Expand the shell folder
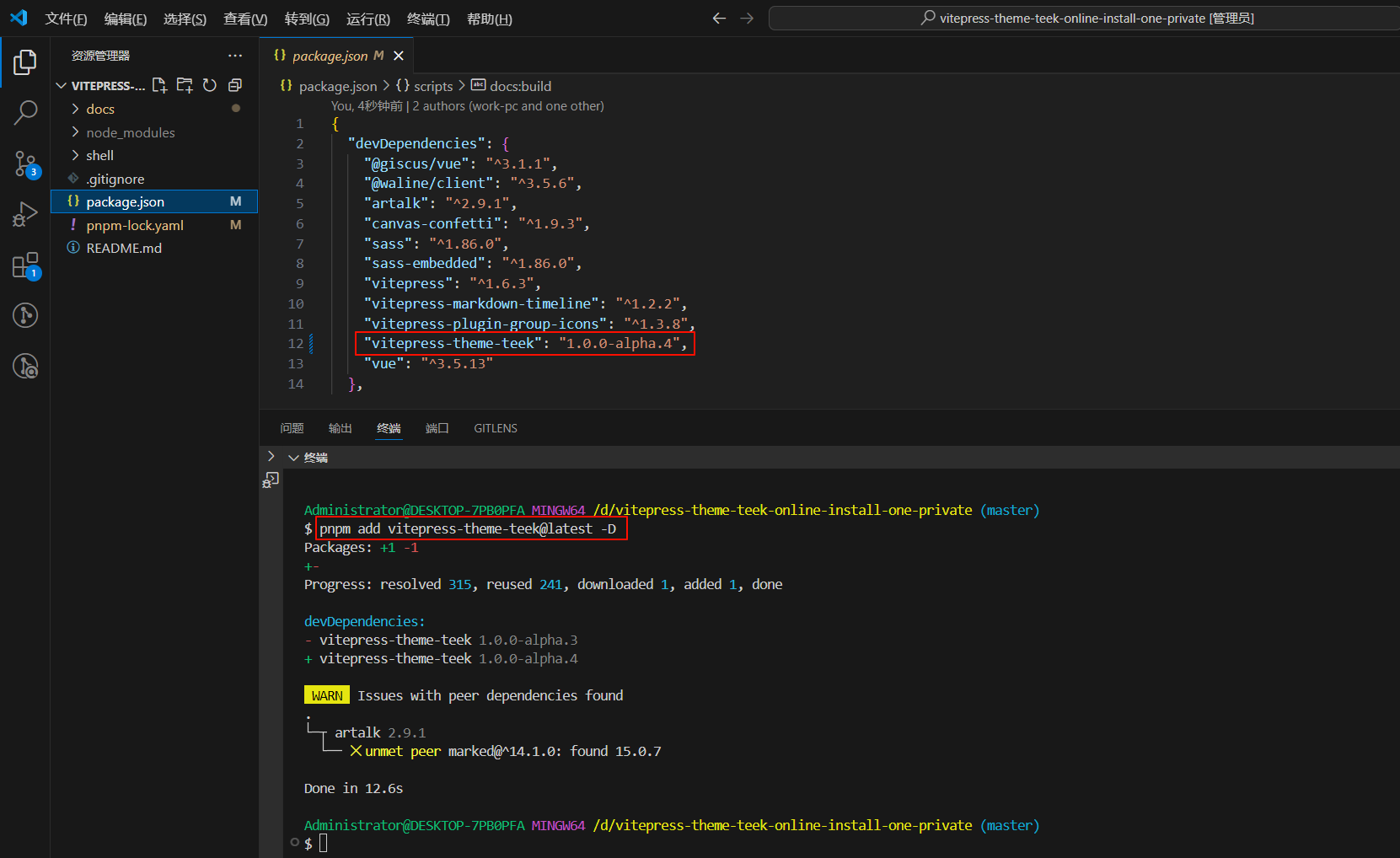The image size is (1400, 858). pos(154,155)
